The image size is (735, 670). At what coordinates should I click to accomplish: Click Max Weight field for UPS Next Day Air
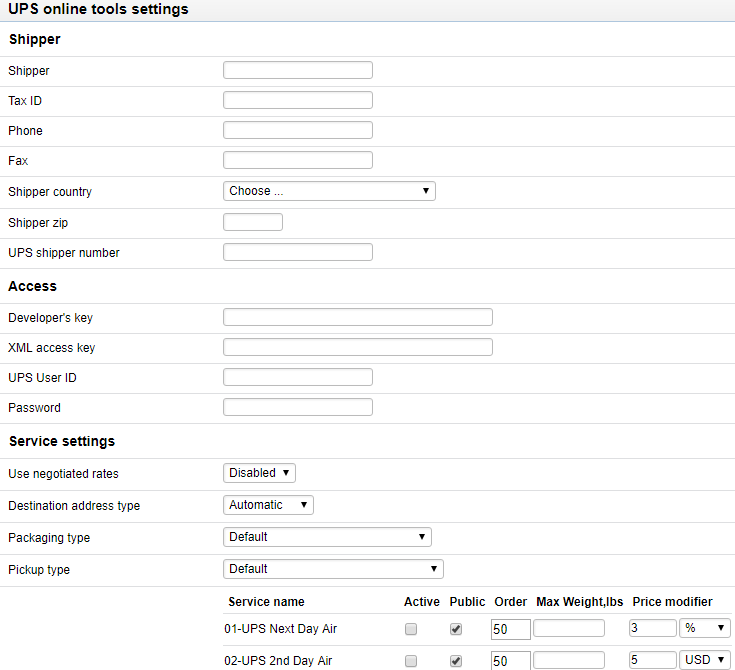coord(569,628)
